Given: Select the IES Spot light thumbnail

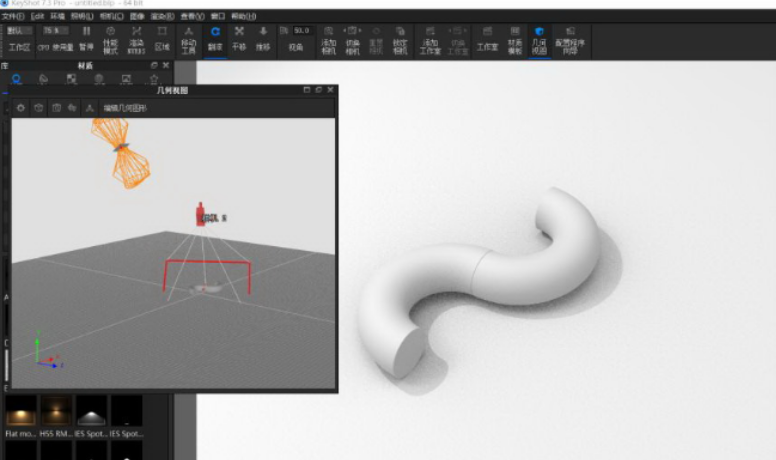Looking at the screenshot, I should (x=92, y=412).
